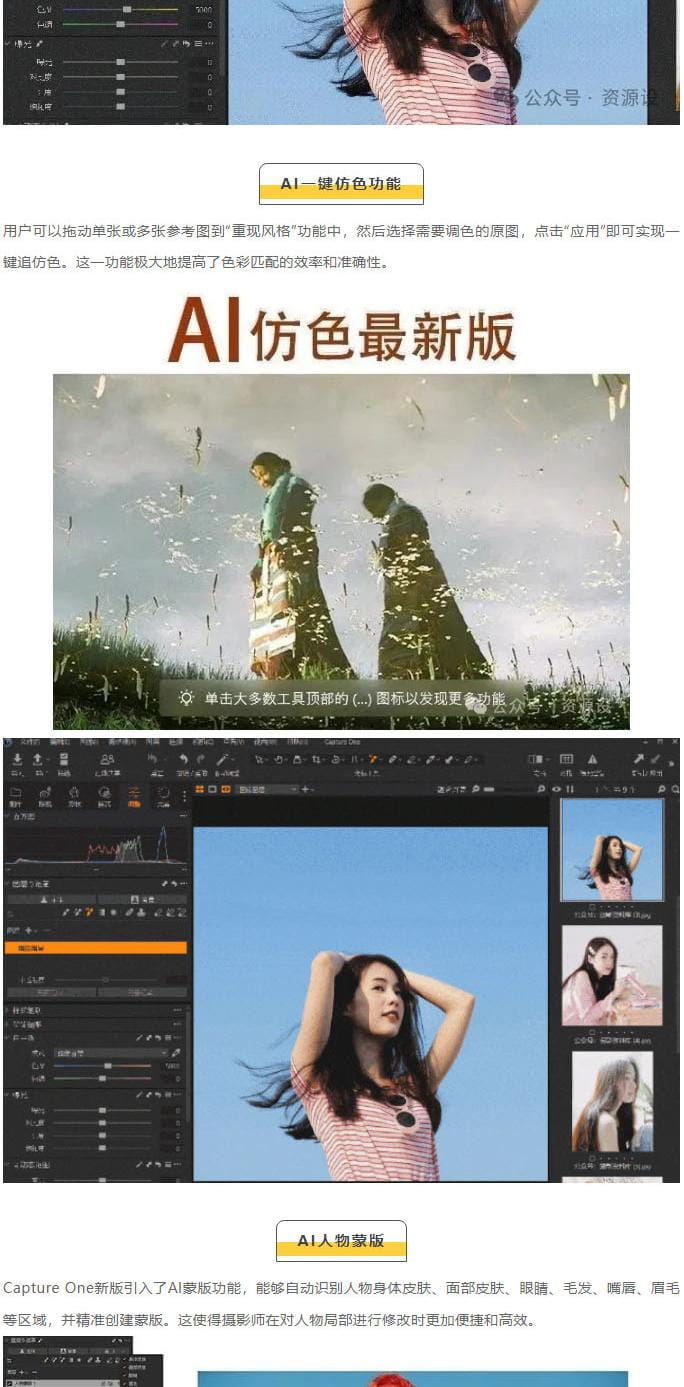Select the orange mask brush cursor tool in top toolbar

[x=372, y=759]
